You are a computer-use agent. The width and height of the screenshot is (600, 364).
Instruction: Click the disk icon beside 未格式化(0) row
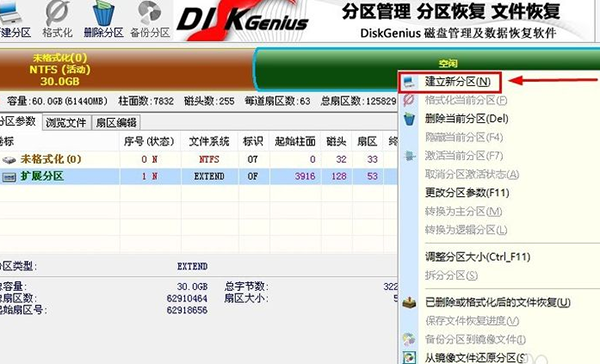pyautogui.click(x=9, y=159)
